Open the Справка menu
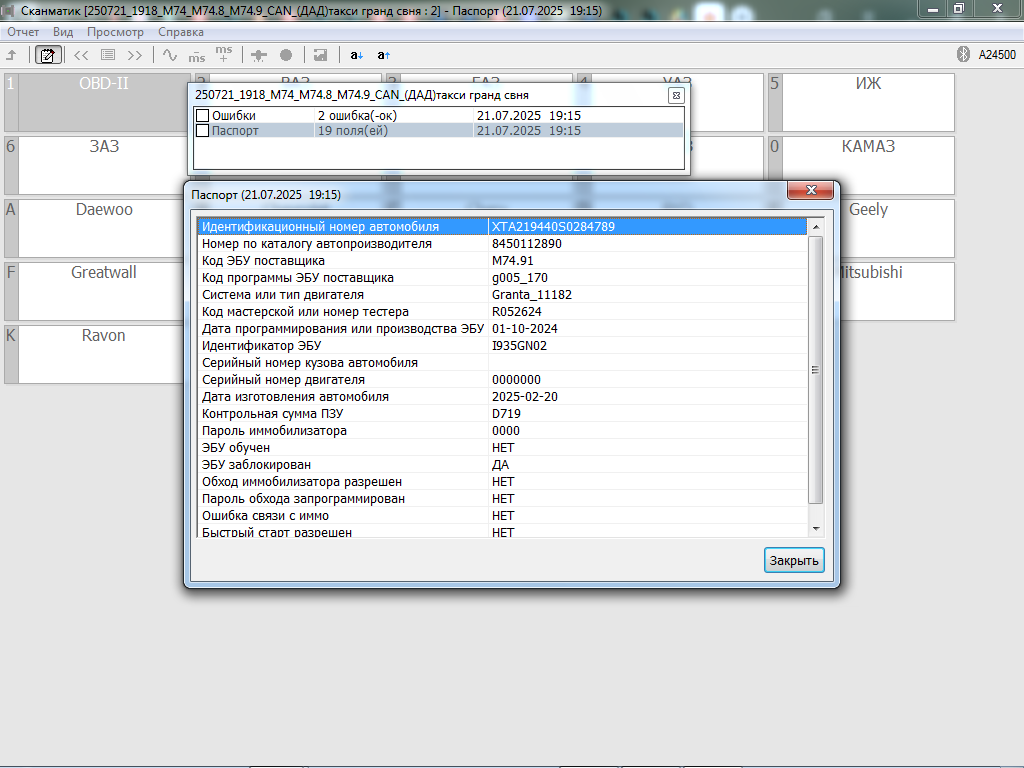Screen dimensions: 1024x768 pos(181,32)
